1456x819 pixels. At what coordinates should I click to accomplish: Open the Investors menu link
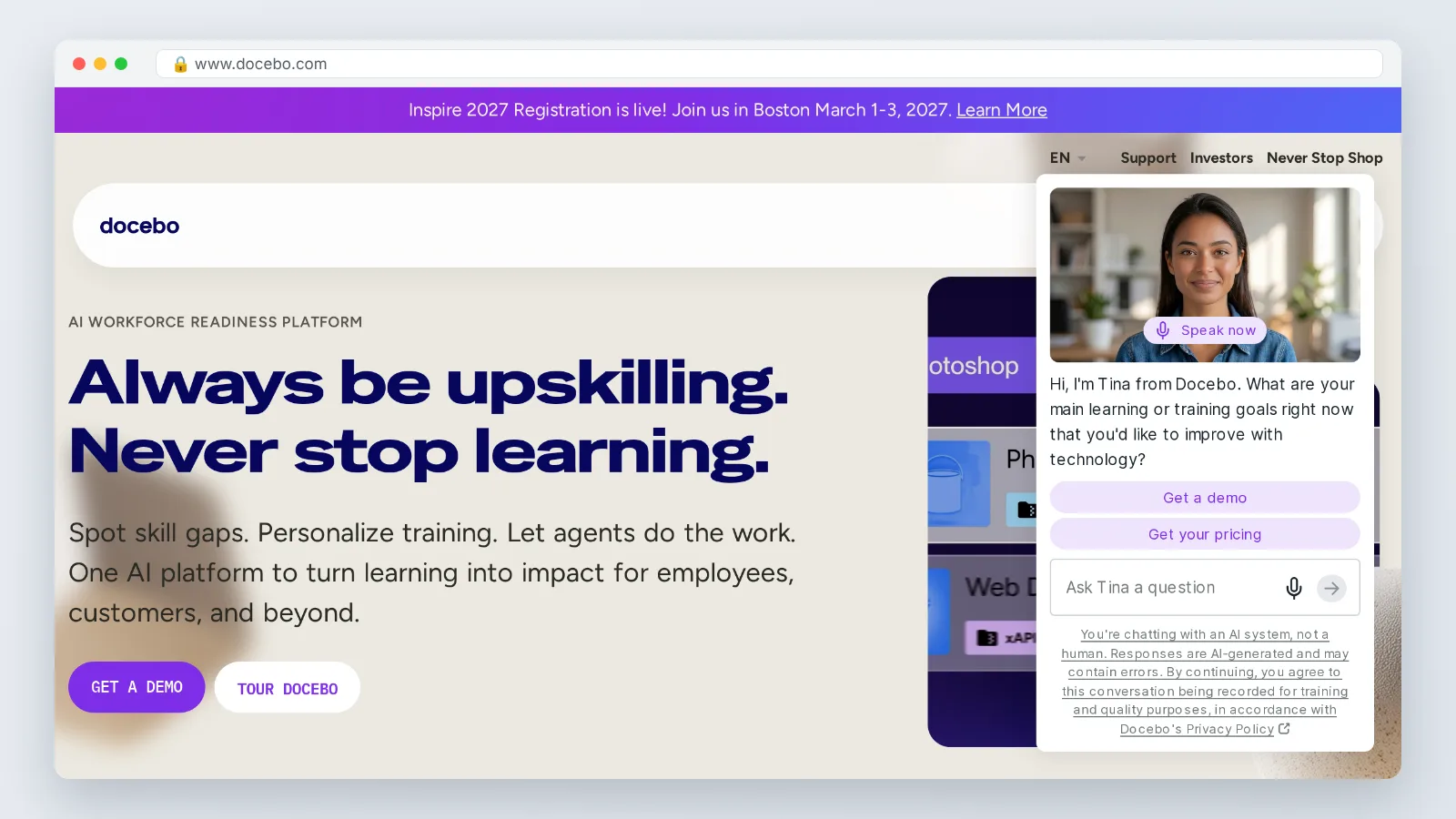[1221, 157]
